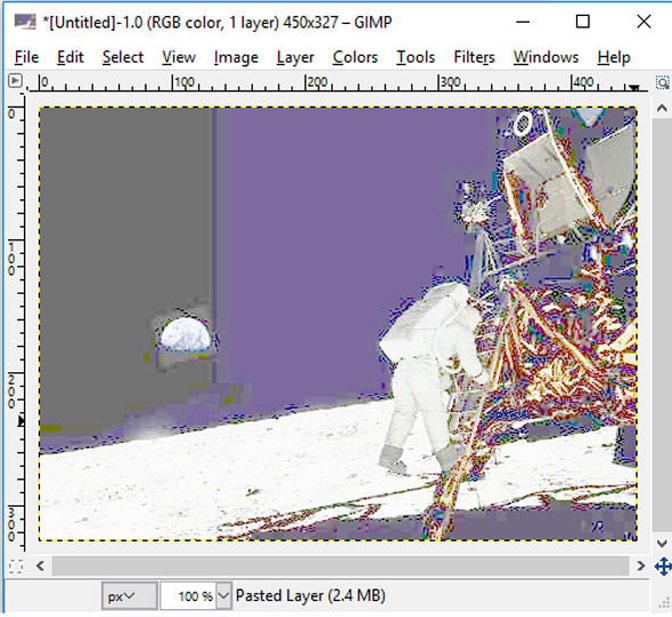Click the GIMP window title icon
The width and height of the screenshot is (672, 617).
pos(25,21)
